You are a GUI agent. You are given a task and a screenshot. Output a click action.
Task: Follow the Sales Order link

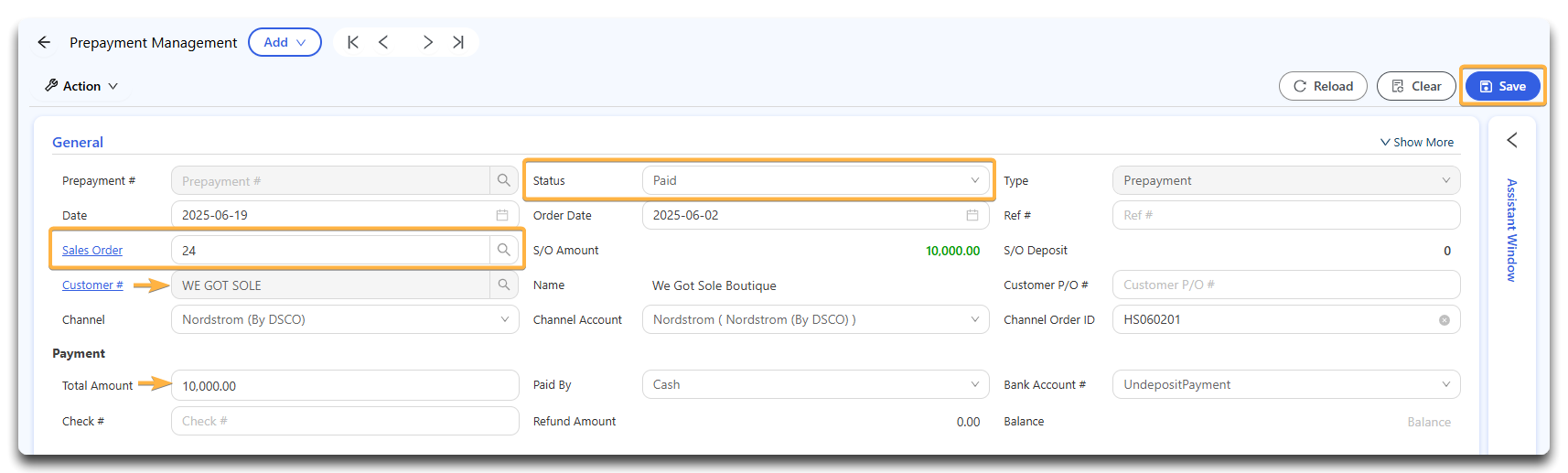(x=92, y=250)
